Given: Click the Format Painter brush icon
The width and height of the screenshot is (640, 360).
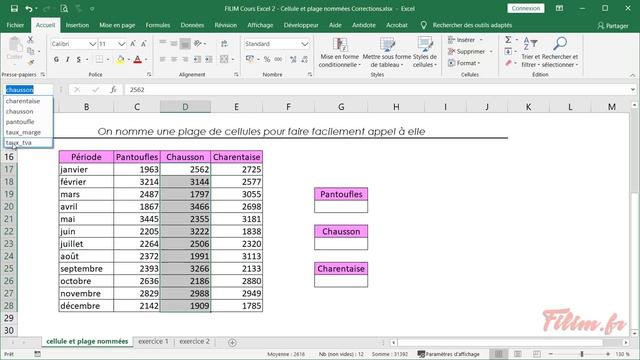Looking at the screenshot, I should [31, 62].
